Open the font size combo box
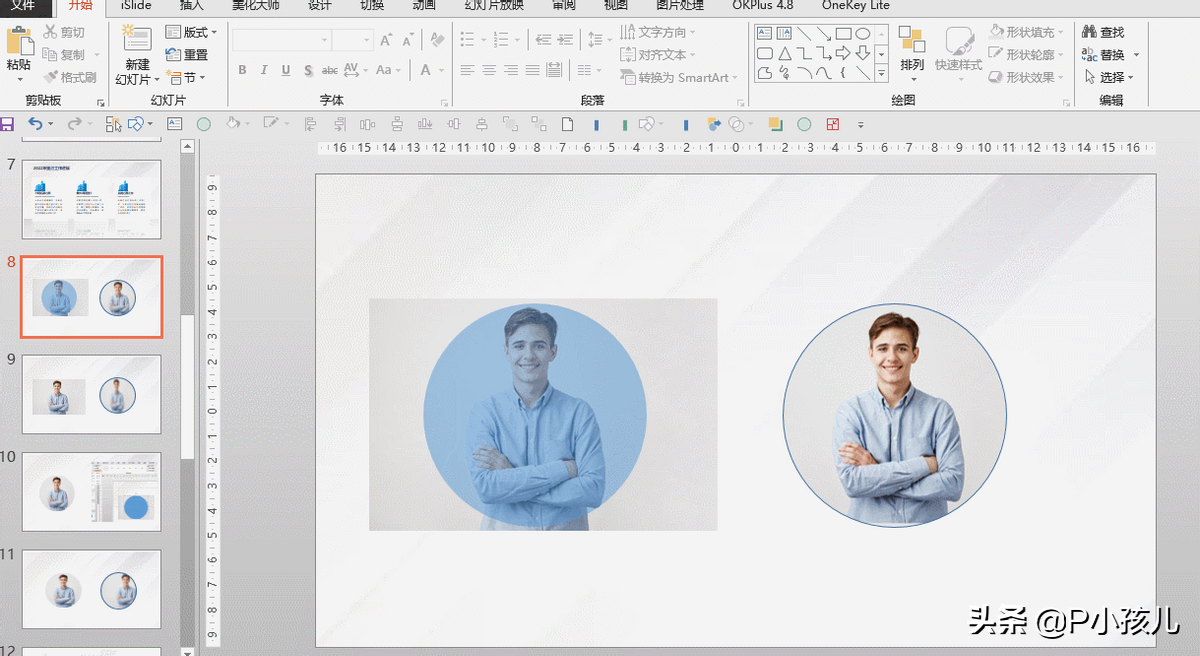The image size is (1200, 656). click(352, 40)
